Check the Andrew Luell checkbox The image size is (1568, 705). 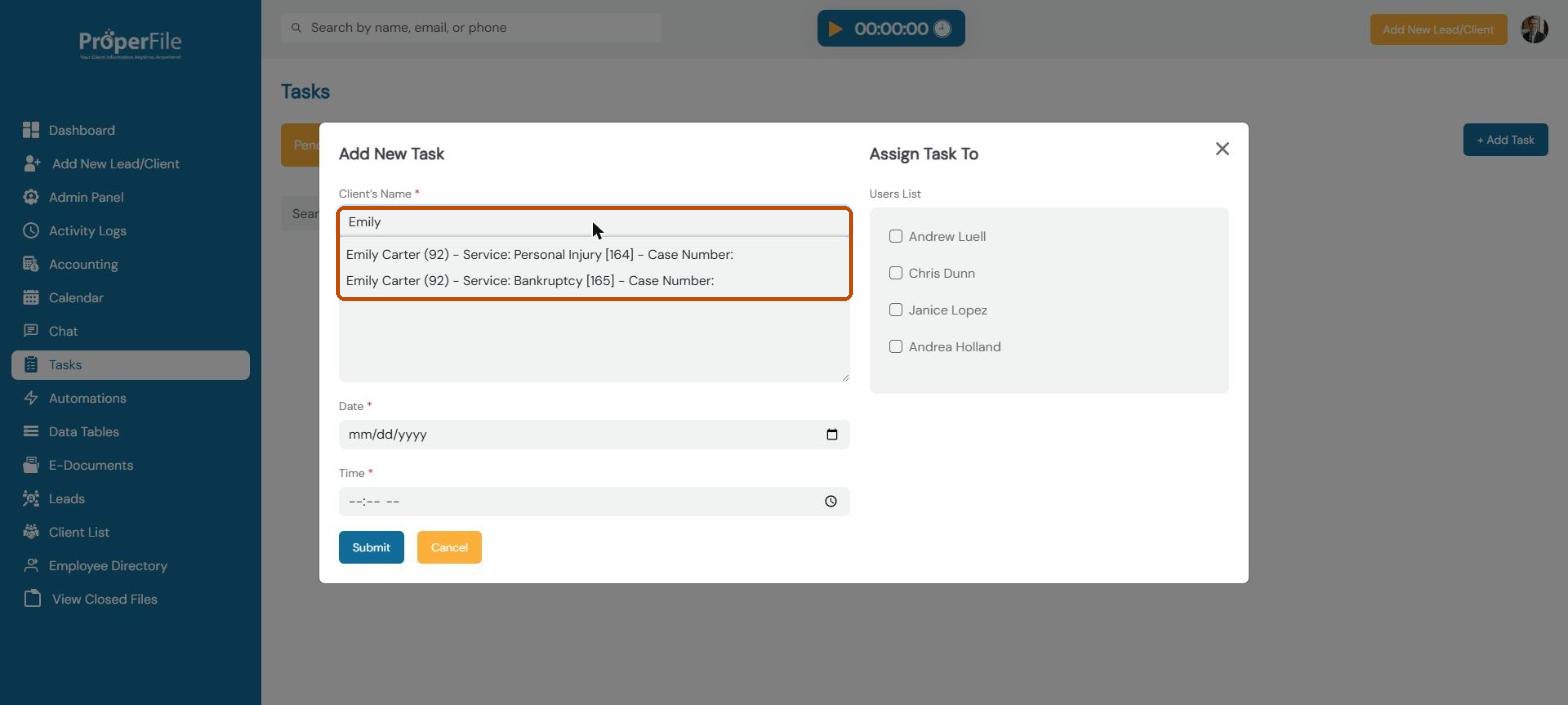896,236
